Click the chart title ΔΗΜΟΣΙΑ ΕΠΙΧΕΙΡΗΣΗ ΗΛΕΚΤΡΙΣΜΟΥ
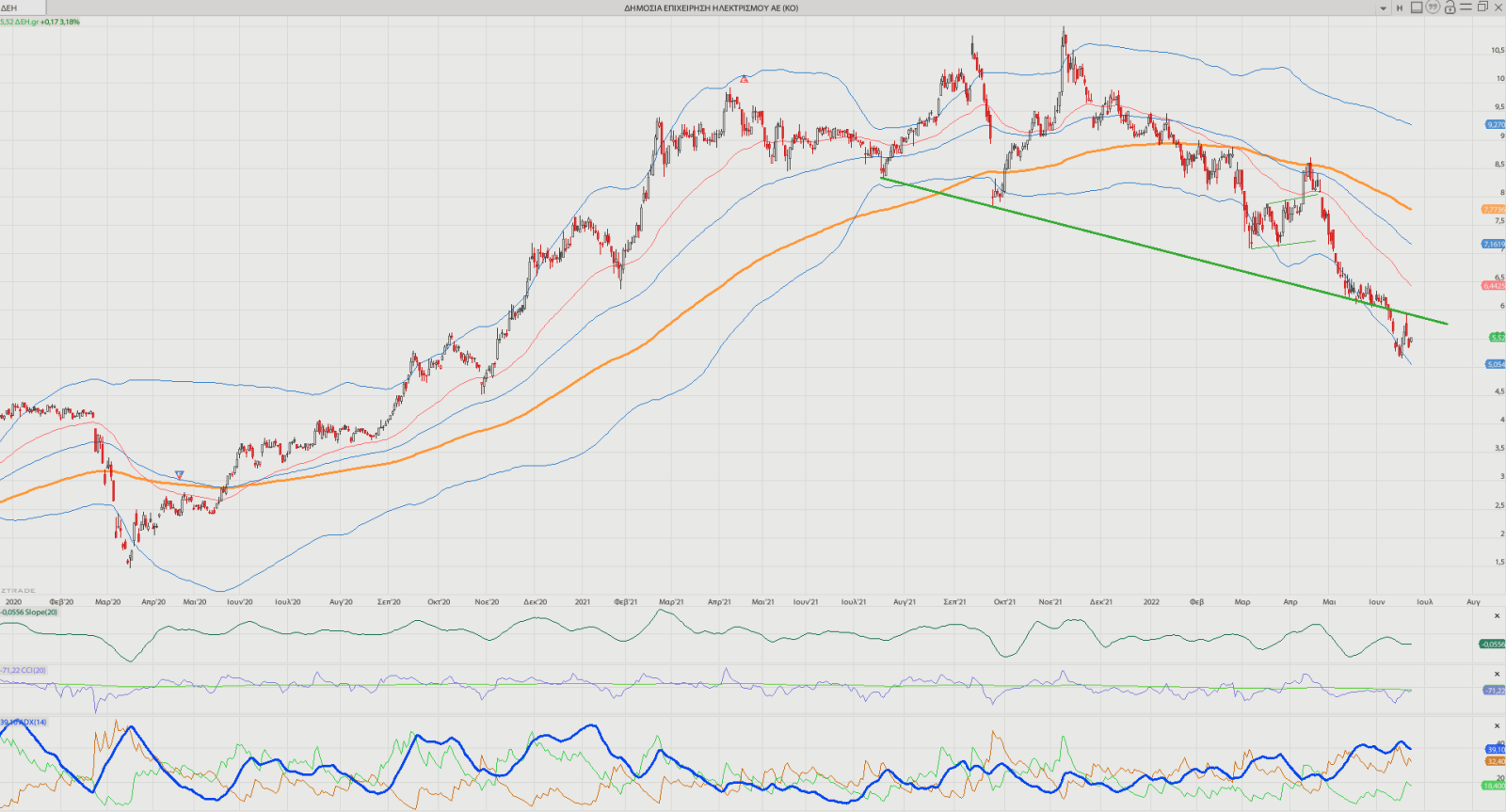Screen dimensions: 1506x812 coord(711,8)
